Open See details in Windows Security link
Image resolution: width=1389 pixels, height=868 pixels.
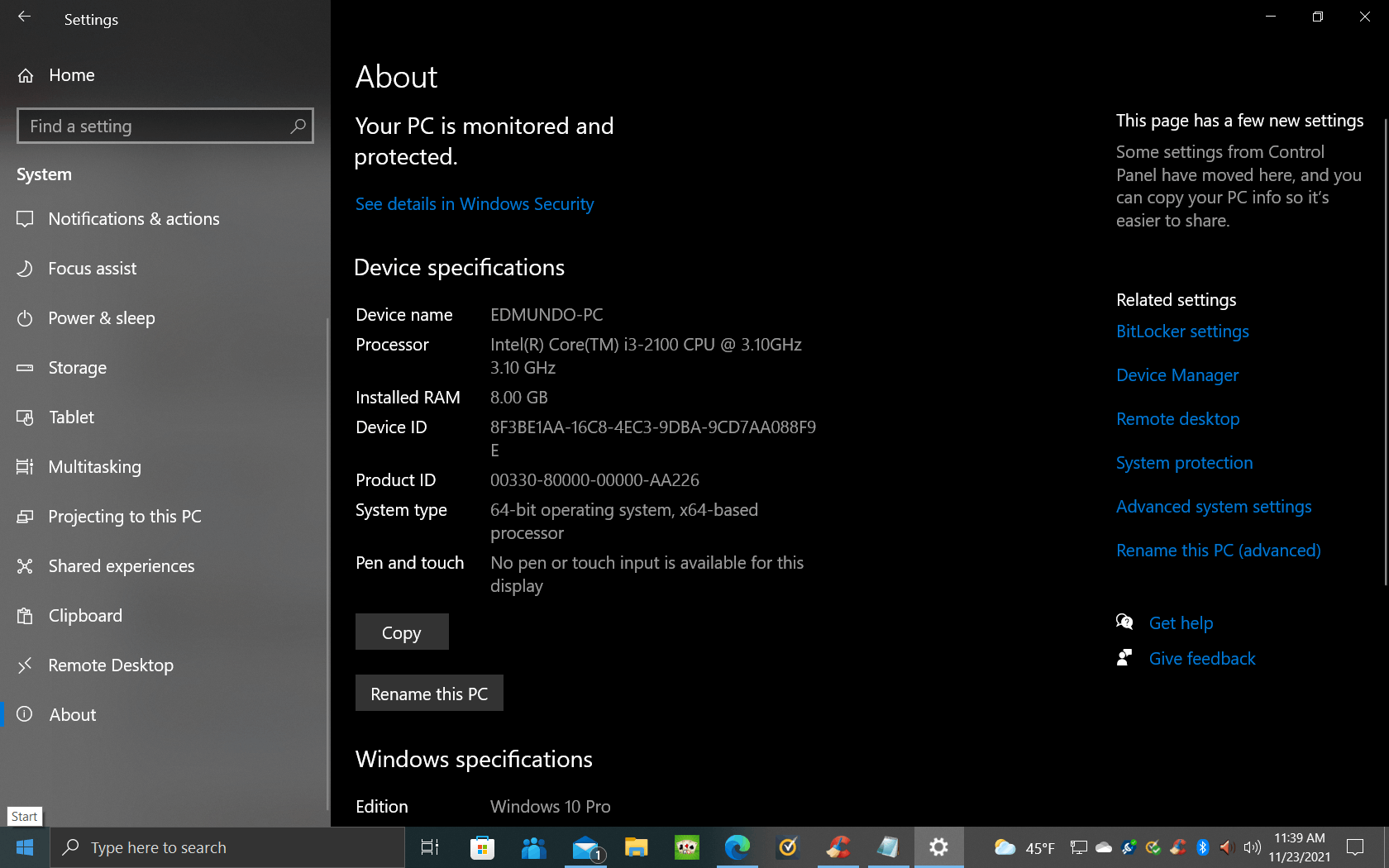[x=475, y=204]
